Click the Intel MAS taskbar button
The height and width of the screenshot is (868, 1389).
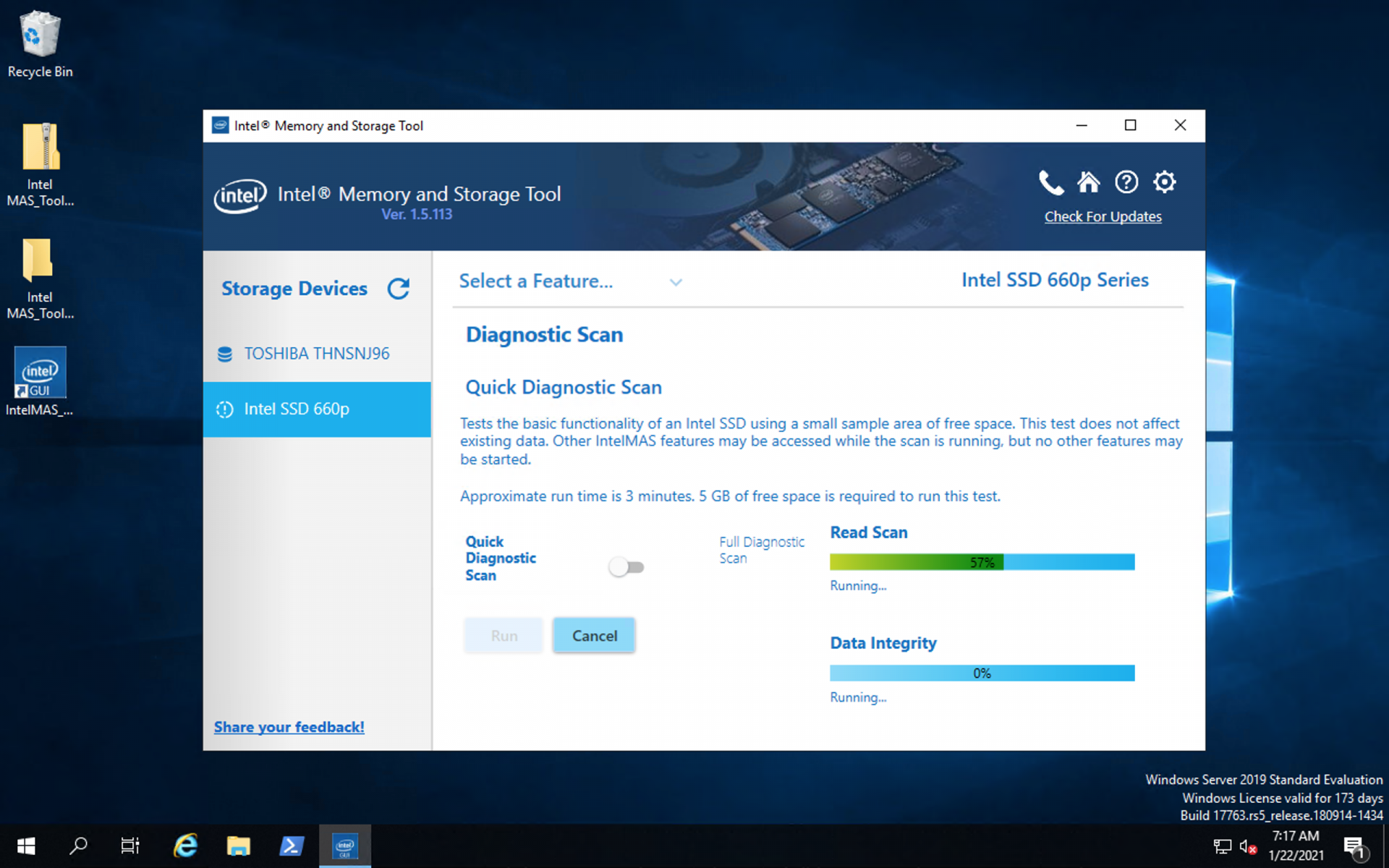tap(345, 846)
